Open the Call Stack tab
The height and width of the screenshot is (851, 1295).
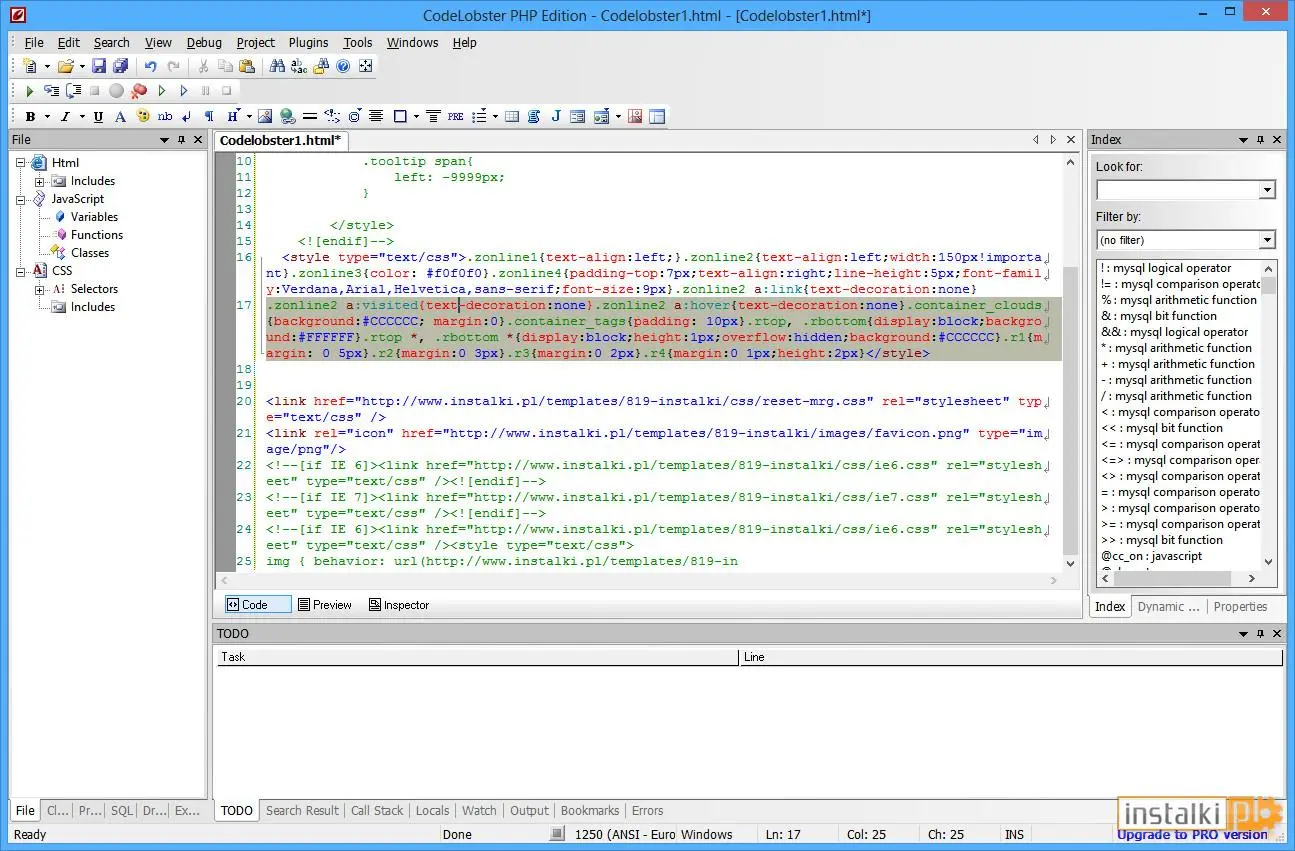point(377,810)
